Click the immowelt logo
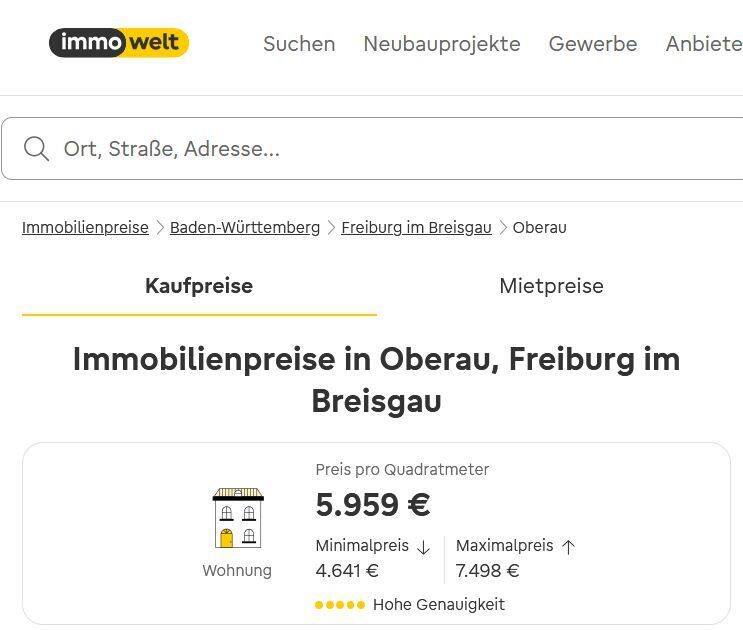743x630 pixels. pos(119,43)
